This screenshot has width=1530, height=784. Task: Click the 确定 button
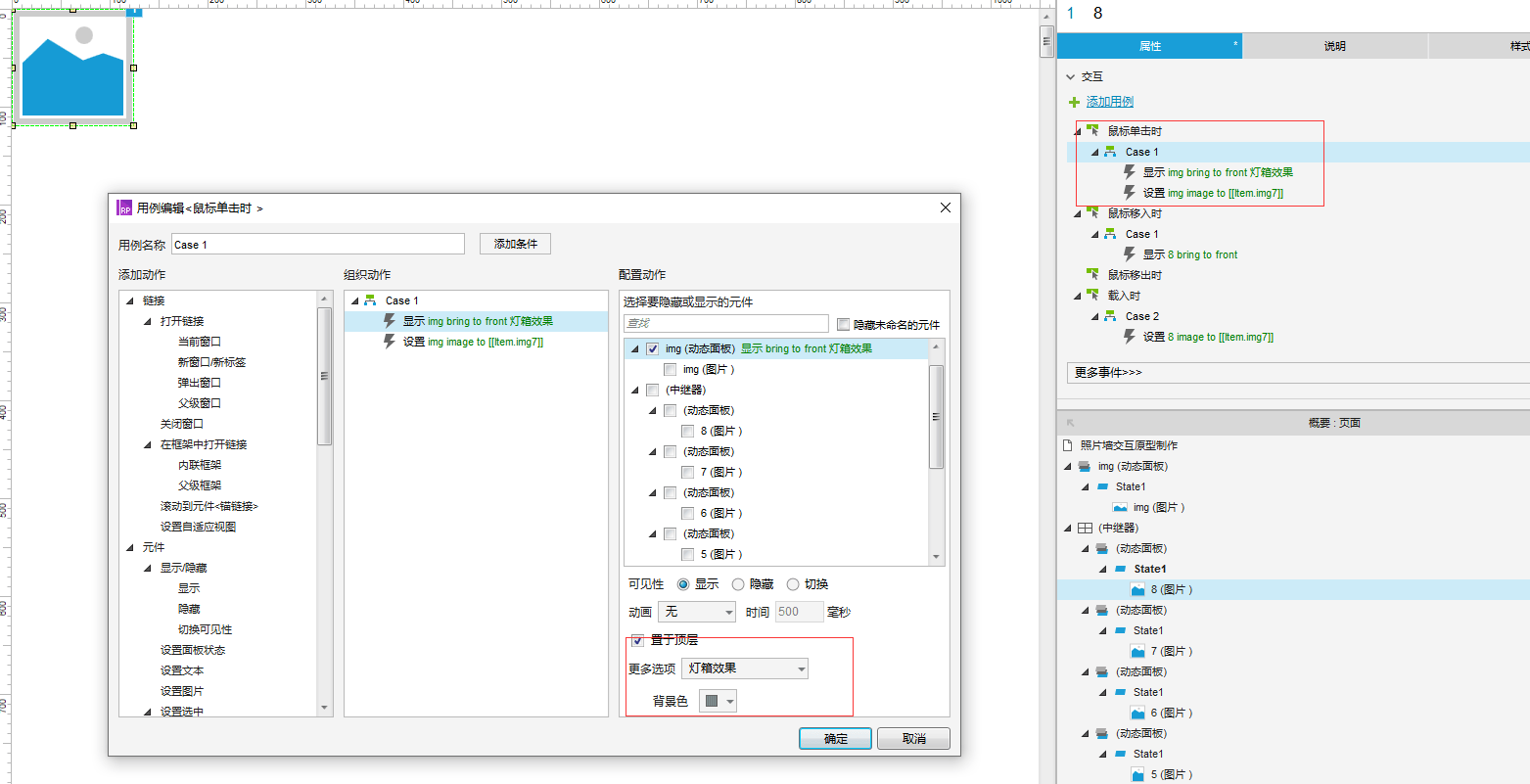[x=836, y=739]
